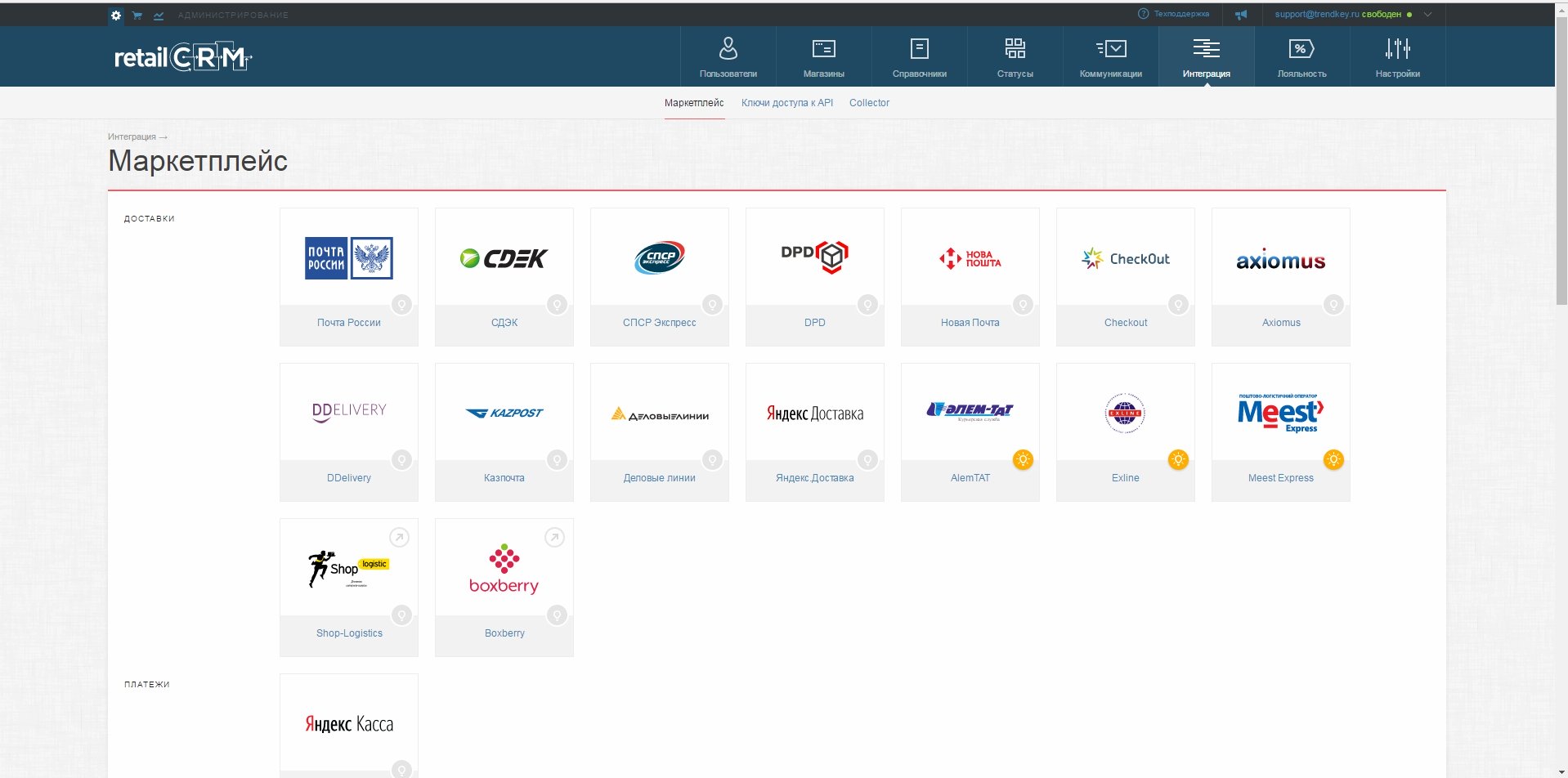Open the Пользователи section
This screenshot has height=778, width=1568.
click(x=728, y=57)
